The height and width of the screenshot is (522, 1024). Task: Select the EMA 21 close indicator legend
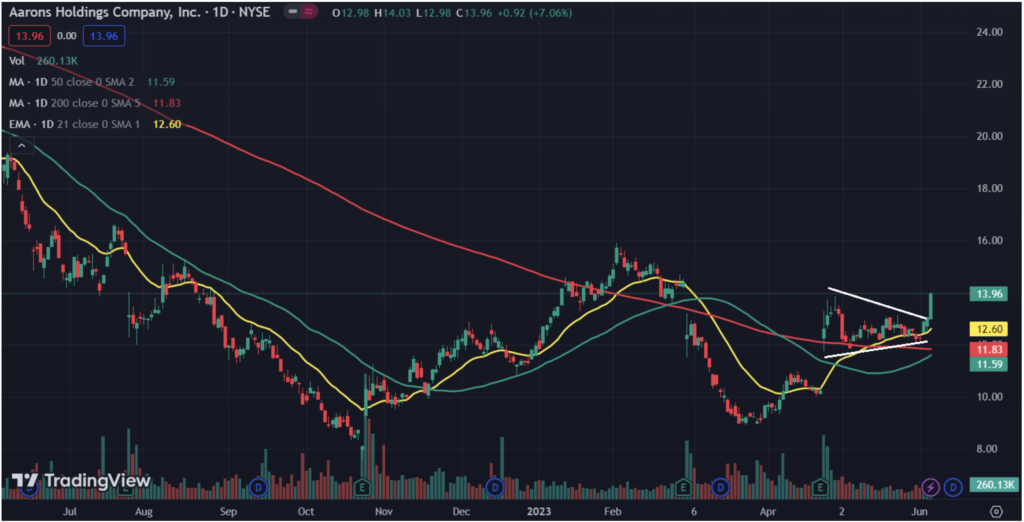point(95,123)
